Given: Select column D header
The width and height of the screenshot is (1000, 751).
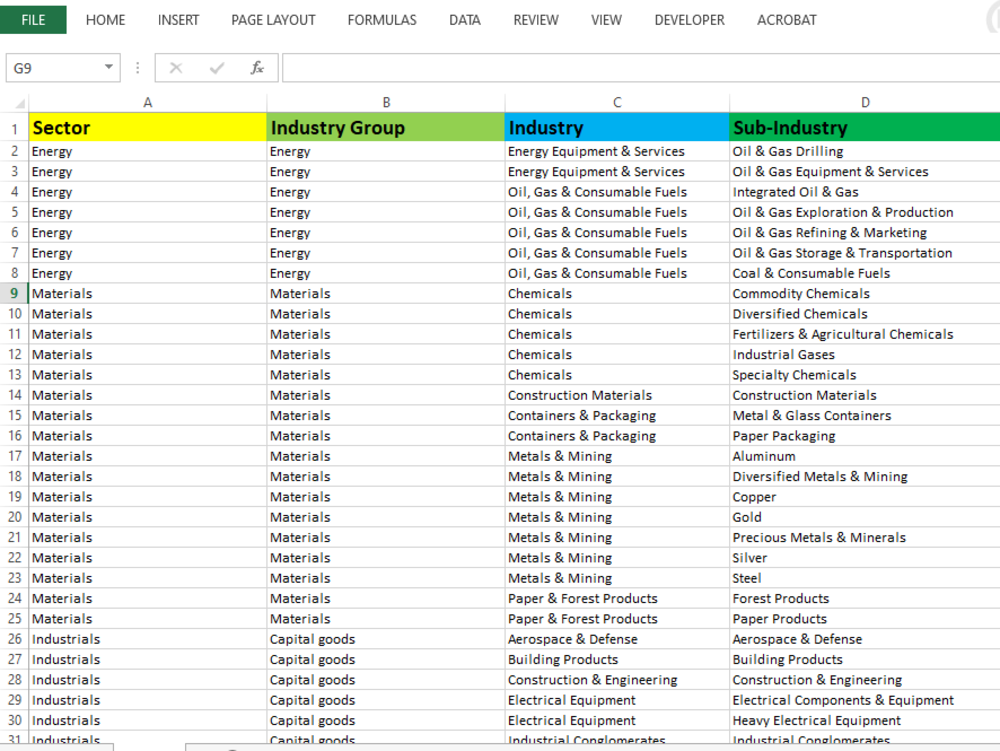Looking at the screenshot, I should point(865,102).
